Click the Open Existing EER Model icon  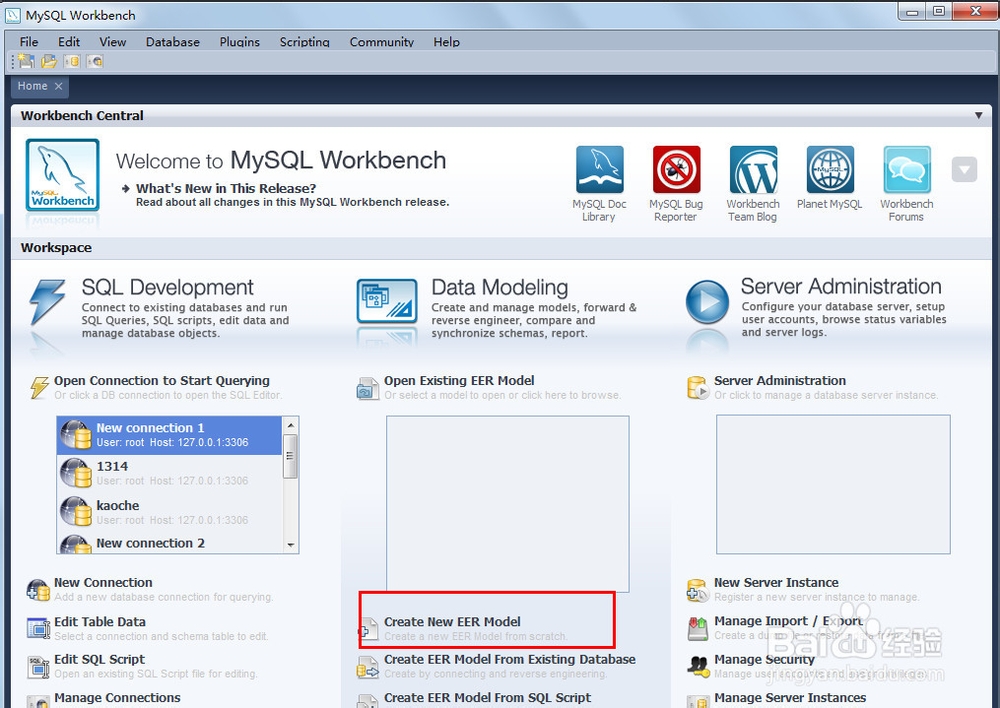pyautogui.click(x=367, y=388)
